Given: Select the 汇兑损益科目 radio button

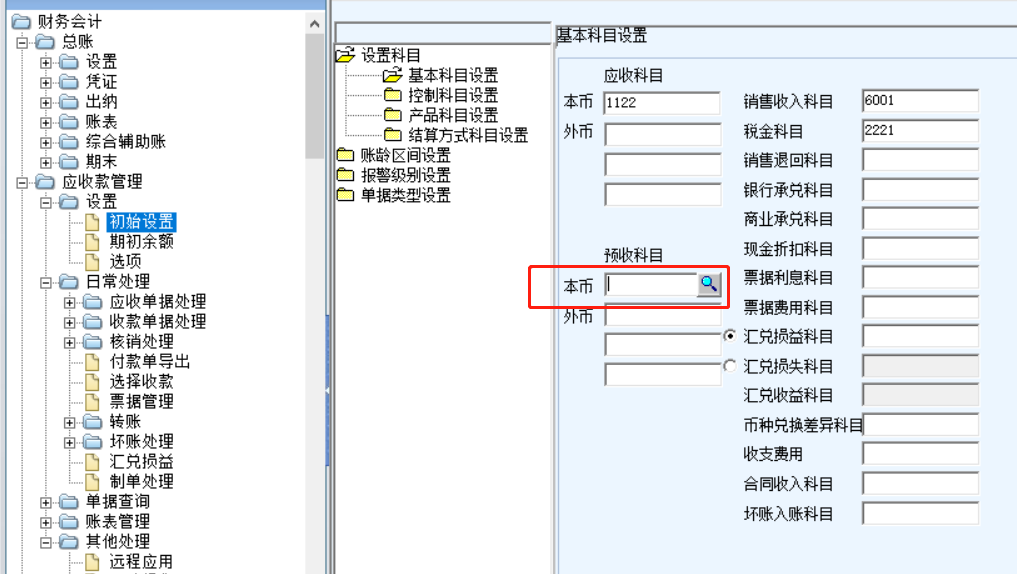Looking at the screenshot, I should (730, 336).
